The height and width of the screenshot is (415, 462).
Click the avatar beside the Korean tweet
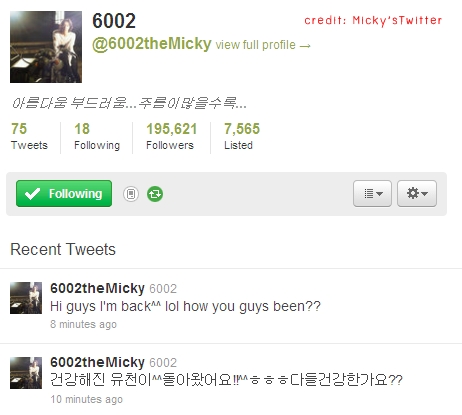(26, 373)
